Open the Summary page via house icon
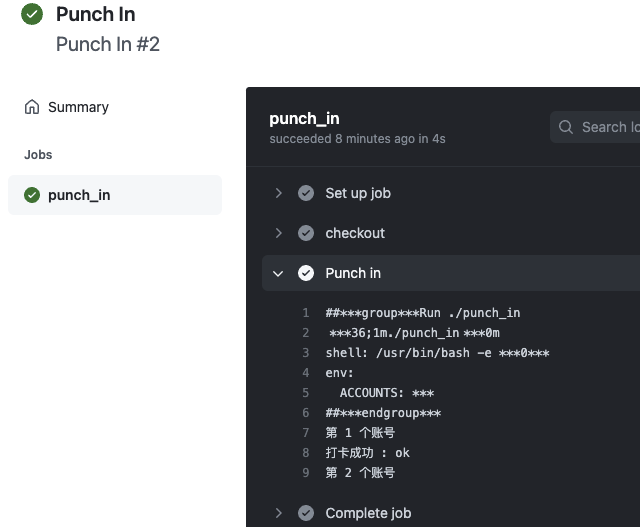640x527 pixels. coord(32,107)
